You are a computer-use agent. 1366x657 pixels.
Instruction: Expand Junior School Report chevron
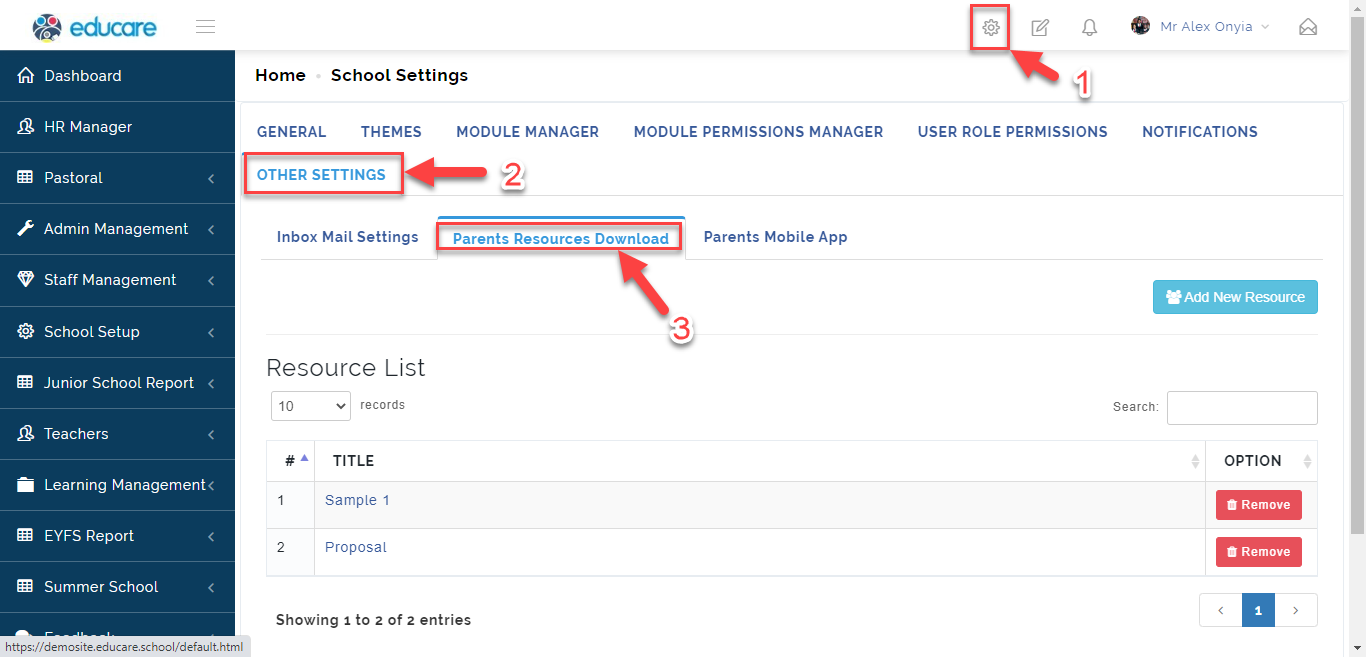[211, 384]
